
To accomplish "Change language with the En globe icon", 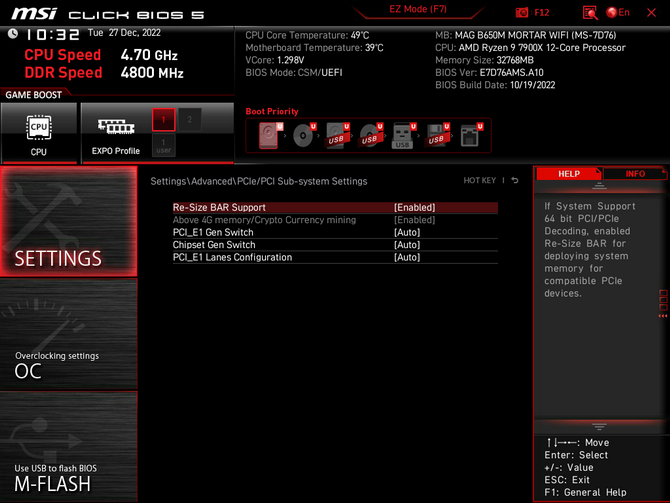I will [x=618, y=12].
